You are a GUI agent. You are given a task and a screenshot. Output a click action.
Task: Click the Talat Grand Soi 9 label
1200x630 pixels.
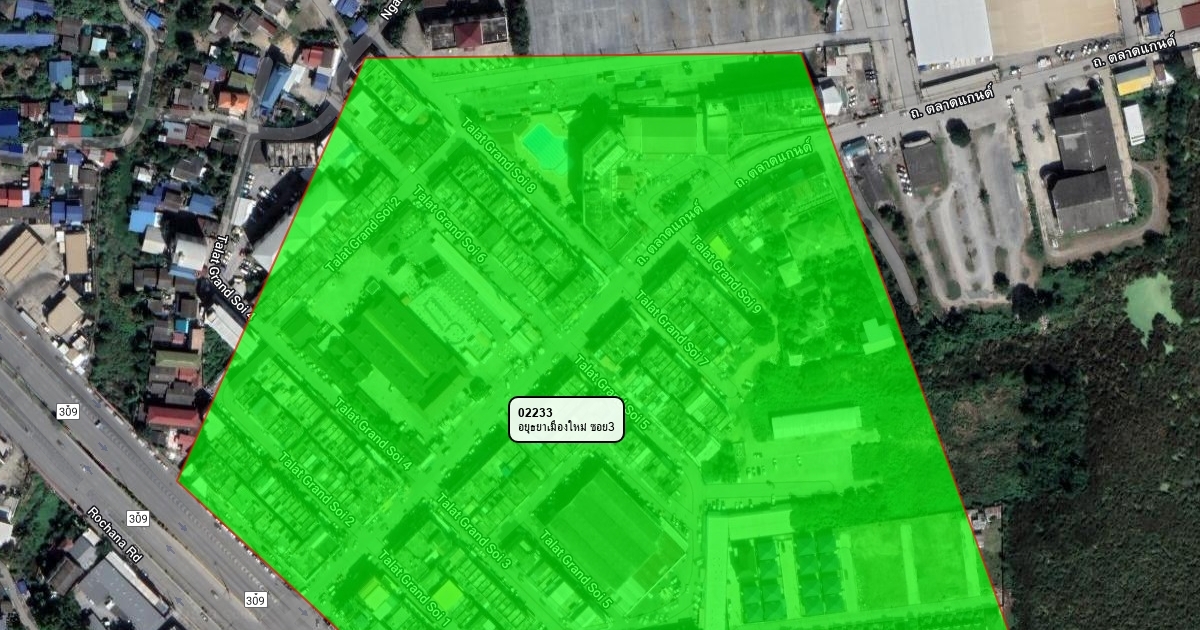[x=726, y=274]
